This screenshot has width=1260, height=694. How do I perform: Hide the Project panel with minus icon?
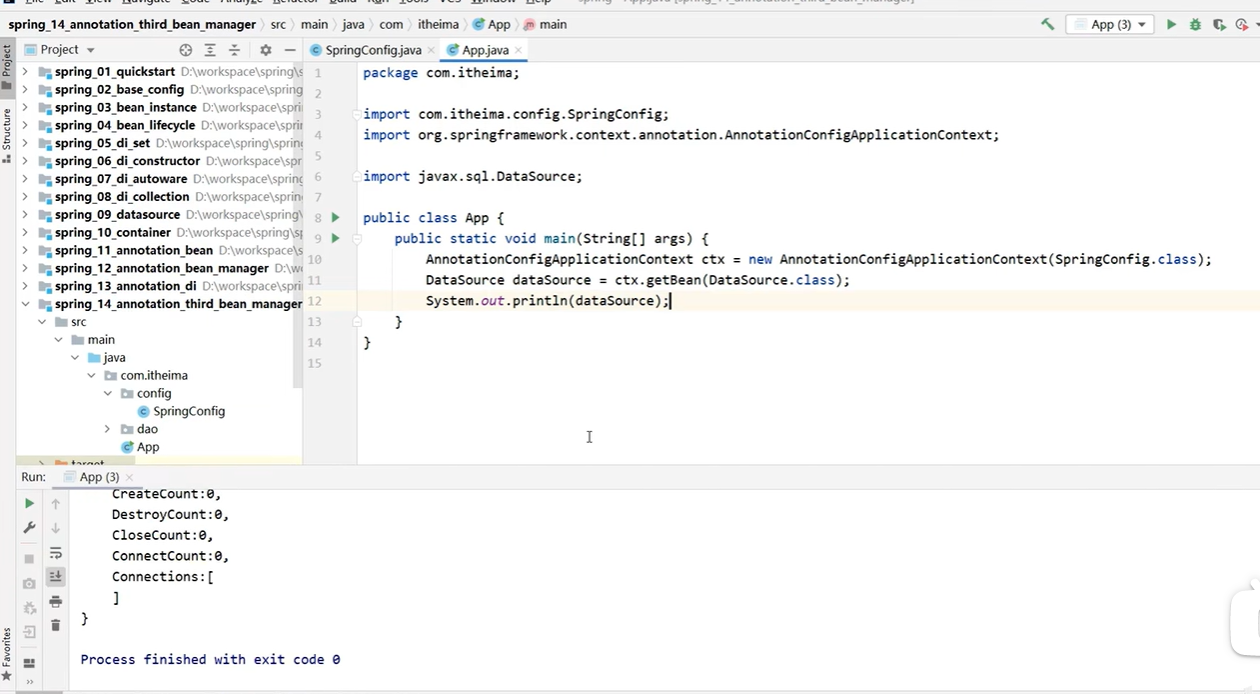pyautogui.click(x=289, y=49)
